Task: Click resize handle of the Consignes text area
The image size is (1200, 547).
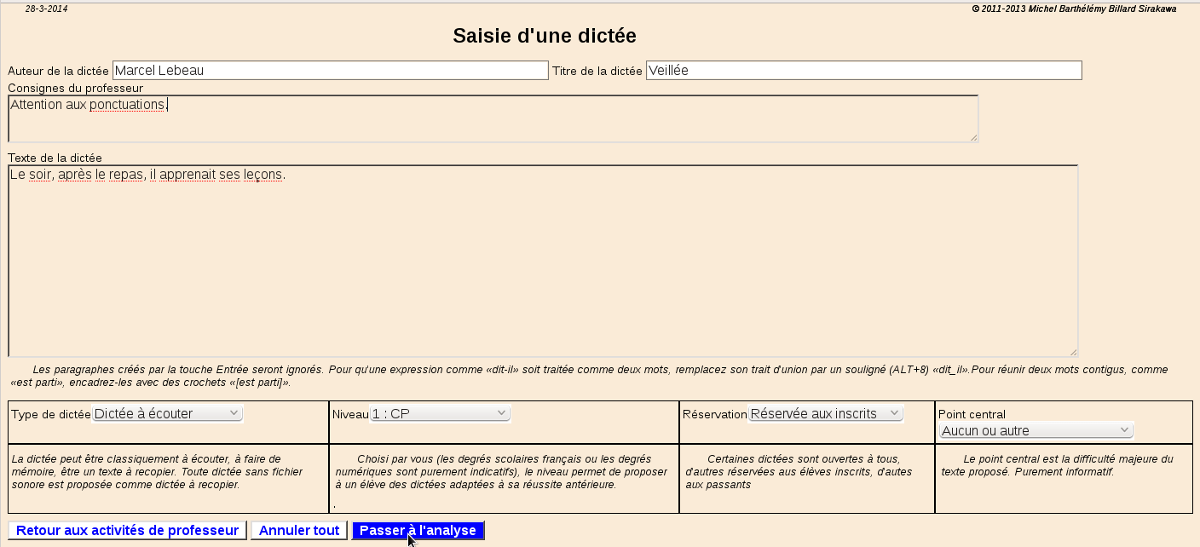Action: point(973,136)
